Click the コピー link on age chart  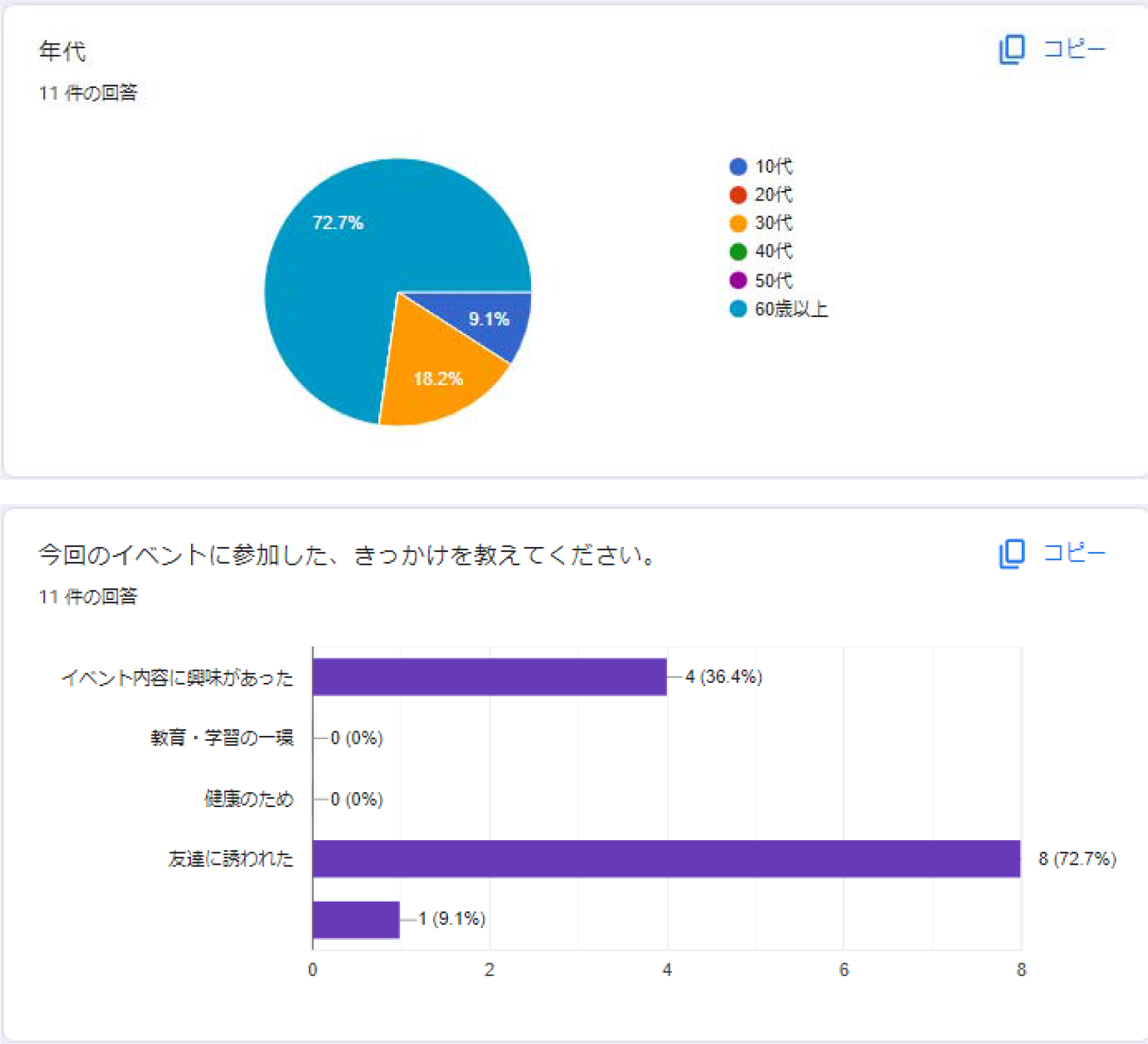1074,49
